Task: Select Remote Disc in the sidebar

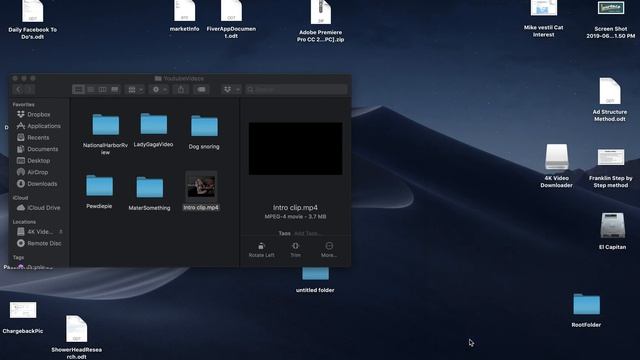Action: (39, 243)
